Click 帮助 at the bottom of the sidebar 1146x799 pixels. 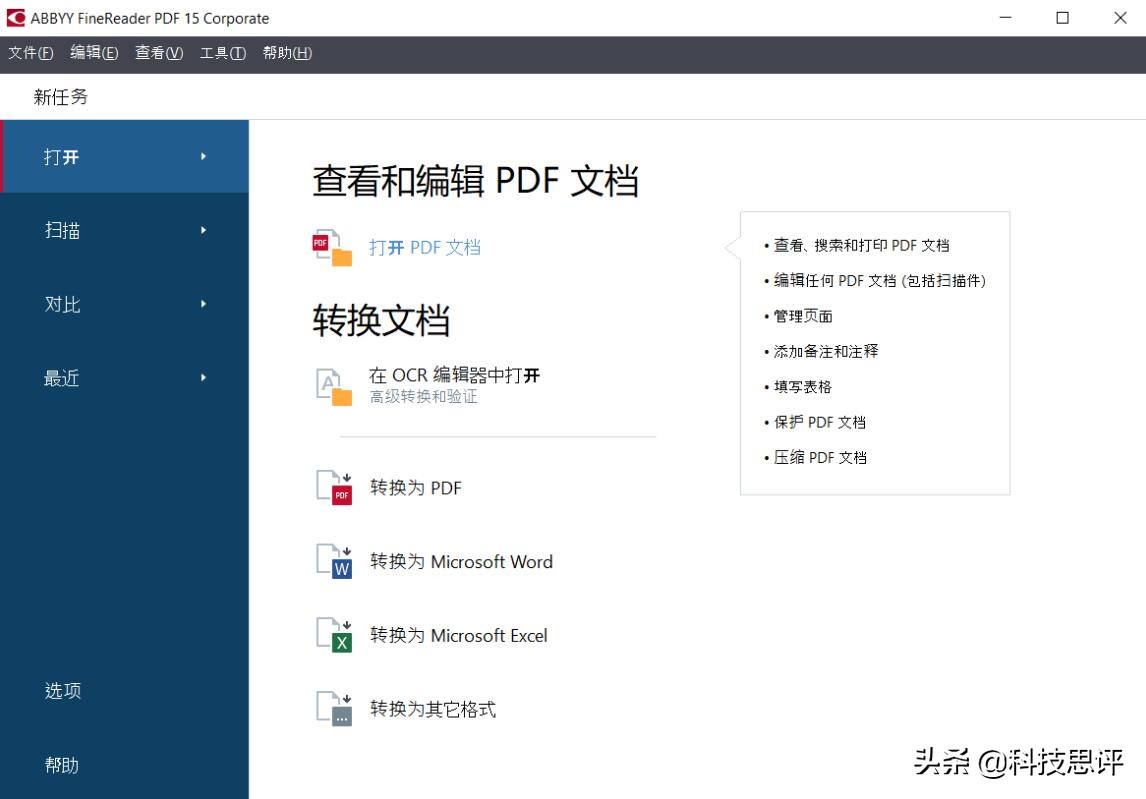click(x=64, y=764)
